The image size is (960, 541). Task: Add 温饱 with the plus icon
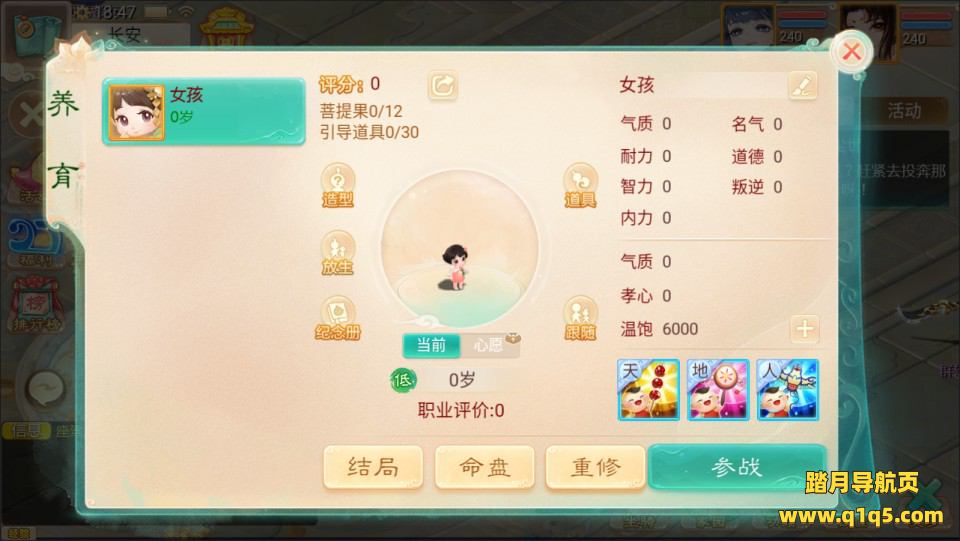[x=804, y=329]
